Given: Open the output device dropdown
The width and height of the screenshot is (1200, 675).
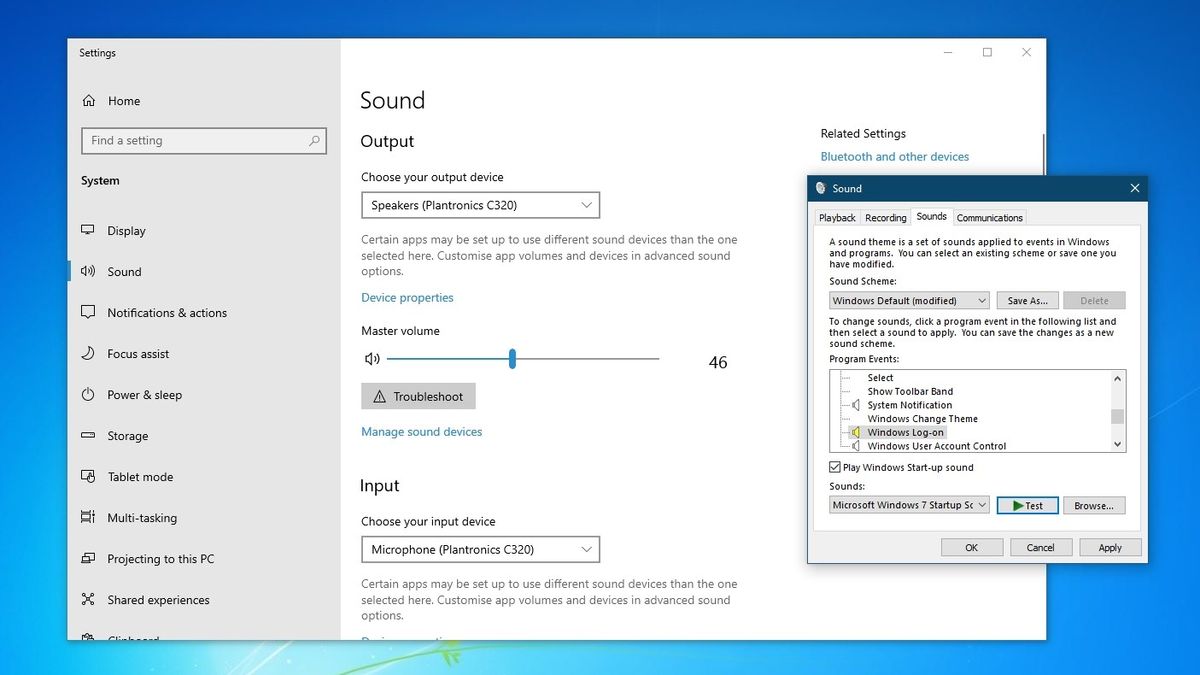Looking at the screenshot, I should click(480, 204).
